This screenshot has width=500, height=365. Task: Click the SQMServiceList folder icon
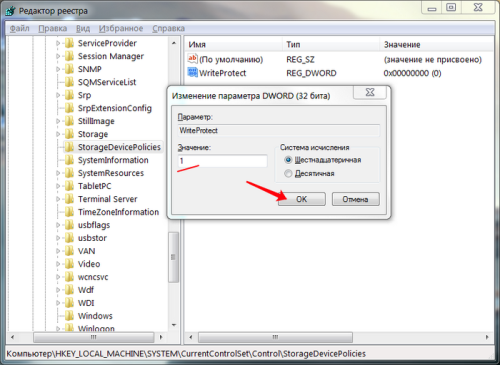tap(69, 82)
